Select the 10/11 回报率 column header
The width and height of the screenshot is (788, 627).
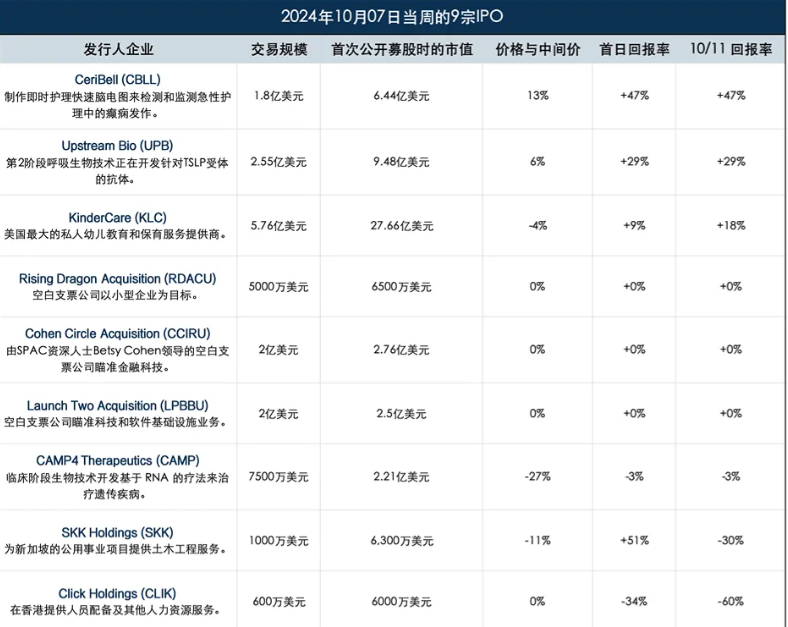731,49
